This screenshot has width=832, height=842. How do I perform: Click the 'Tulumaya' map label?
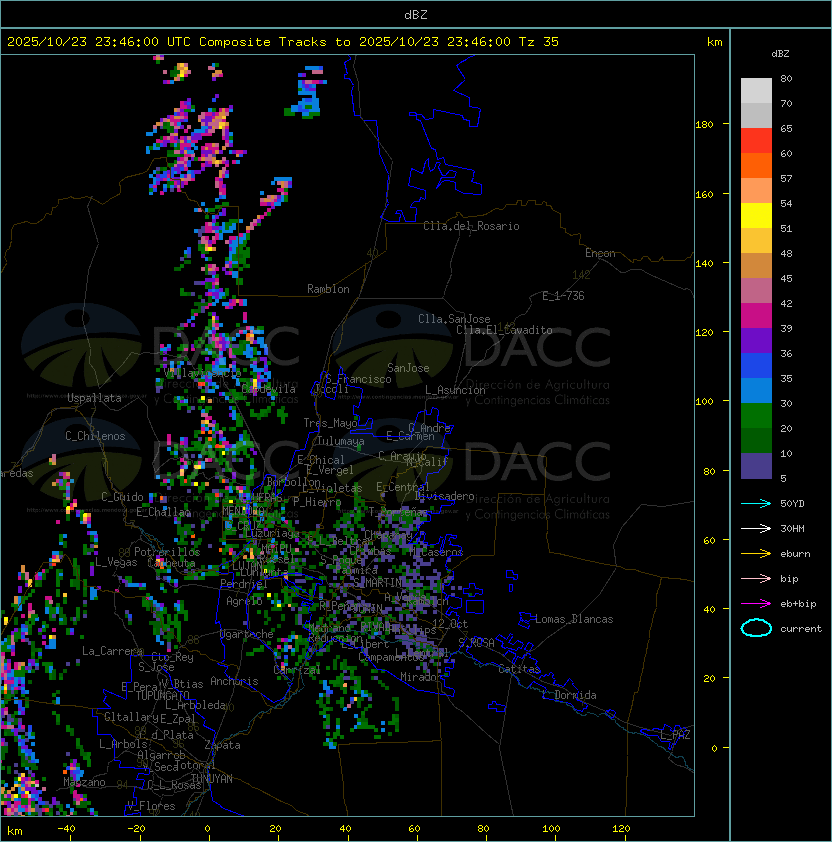(x=341, y=441)
